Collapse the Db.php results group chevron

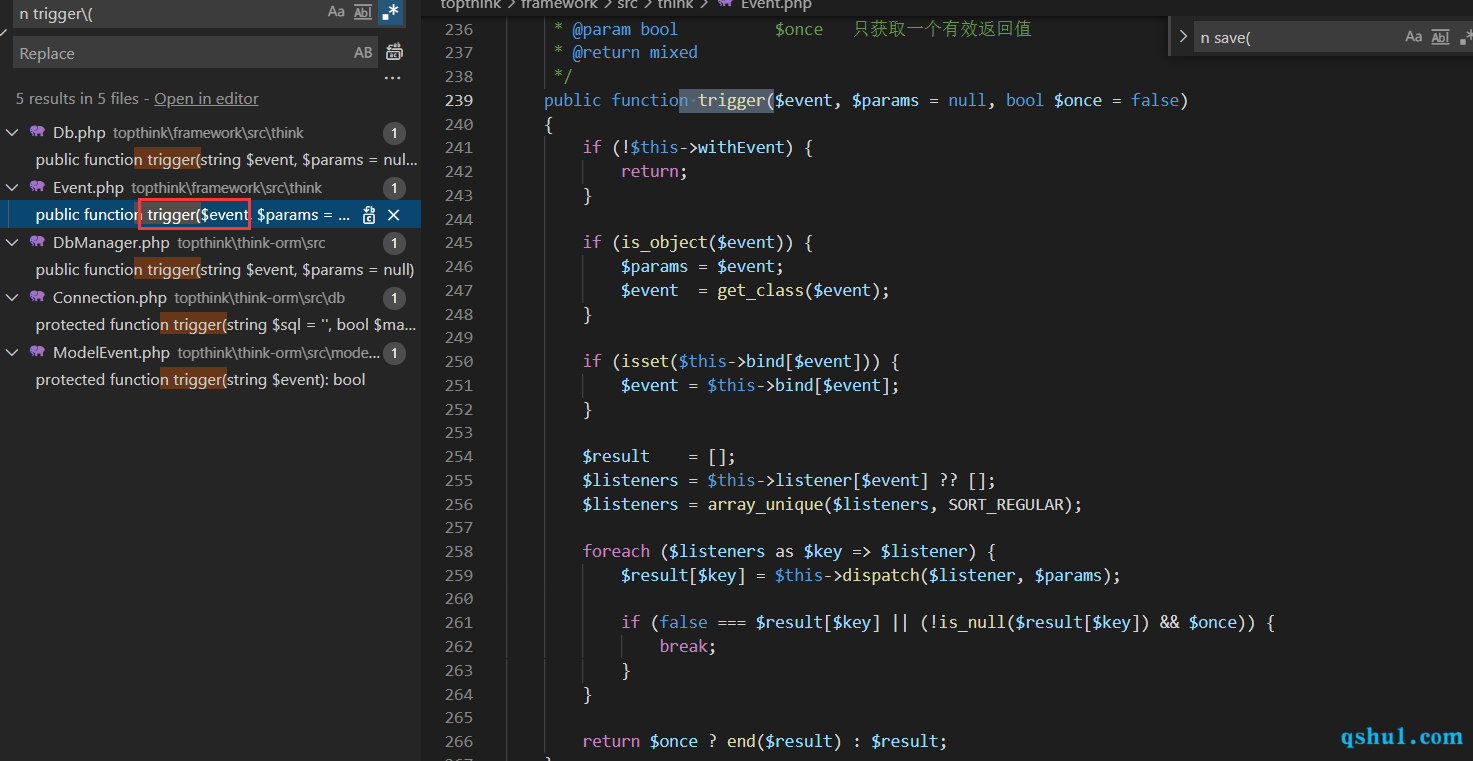[13, 133]
